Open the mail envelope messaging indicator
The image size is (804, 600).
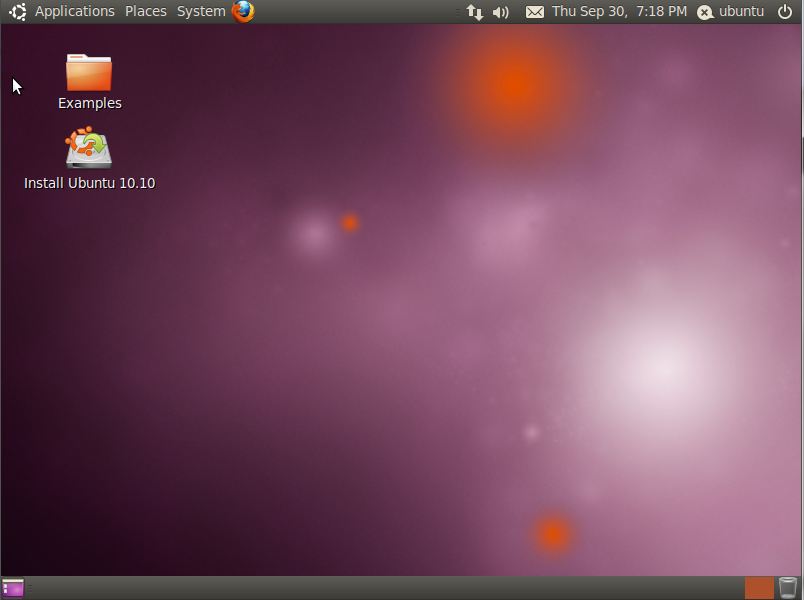(535, 12)
